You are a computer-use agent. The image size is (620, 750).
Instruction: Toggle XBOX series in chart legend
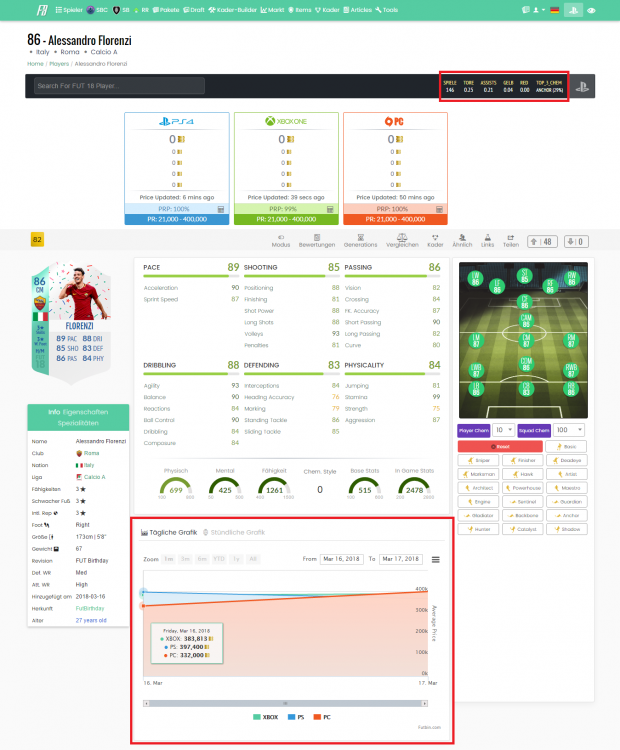(266, 717)
